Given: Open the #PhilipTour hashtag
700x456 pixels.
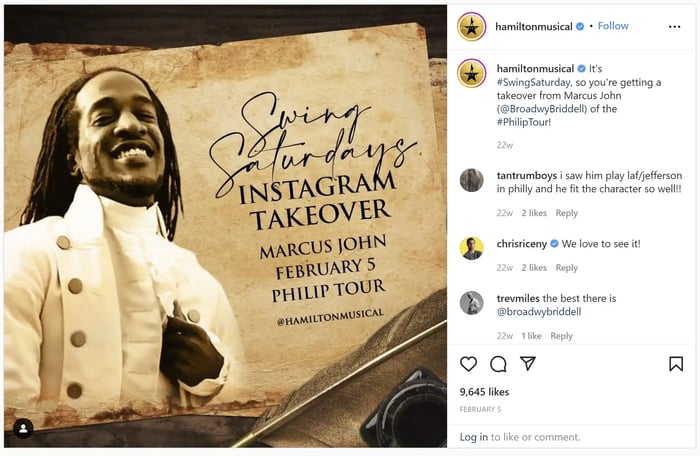Looking at the screenshot, I should [x=524, y=122].
